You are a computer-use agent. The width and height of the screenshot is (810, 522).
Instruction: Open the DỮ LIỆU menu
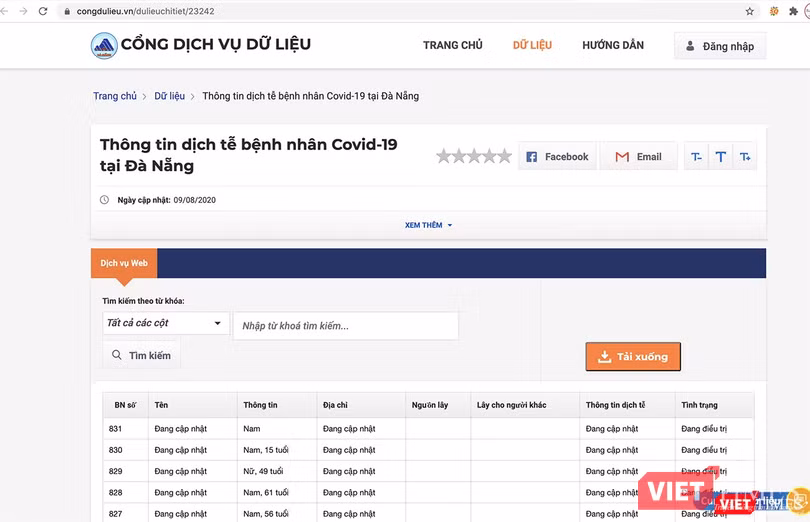532,45
